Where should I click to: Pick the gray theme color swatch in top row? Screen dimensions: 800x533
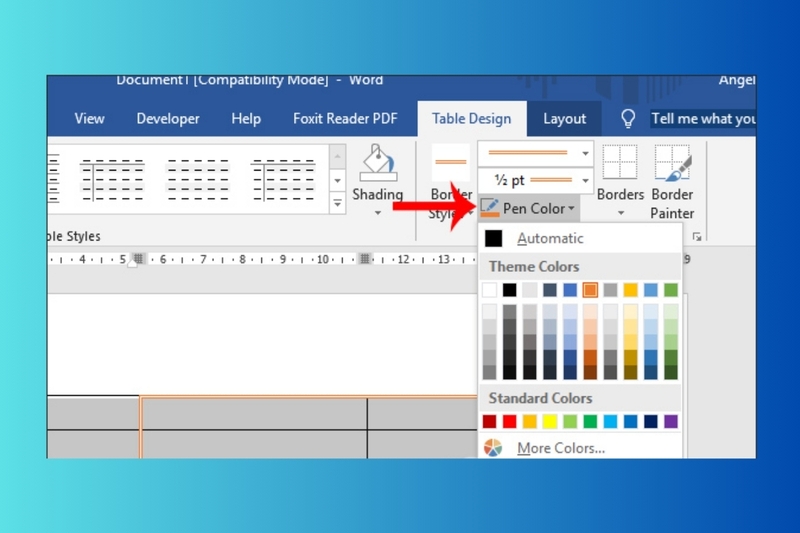click(610, 290)
